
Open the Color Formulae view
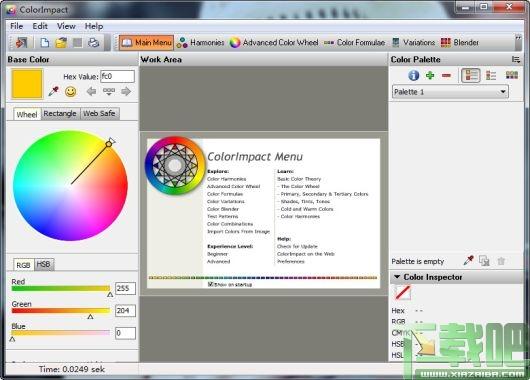[354, 43]
